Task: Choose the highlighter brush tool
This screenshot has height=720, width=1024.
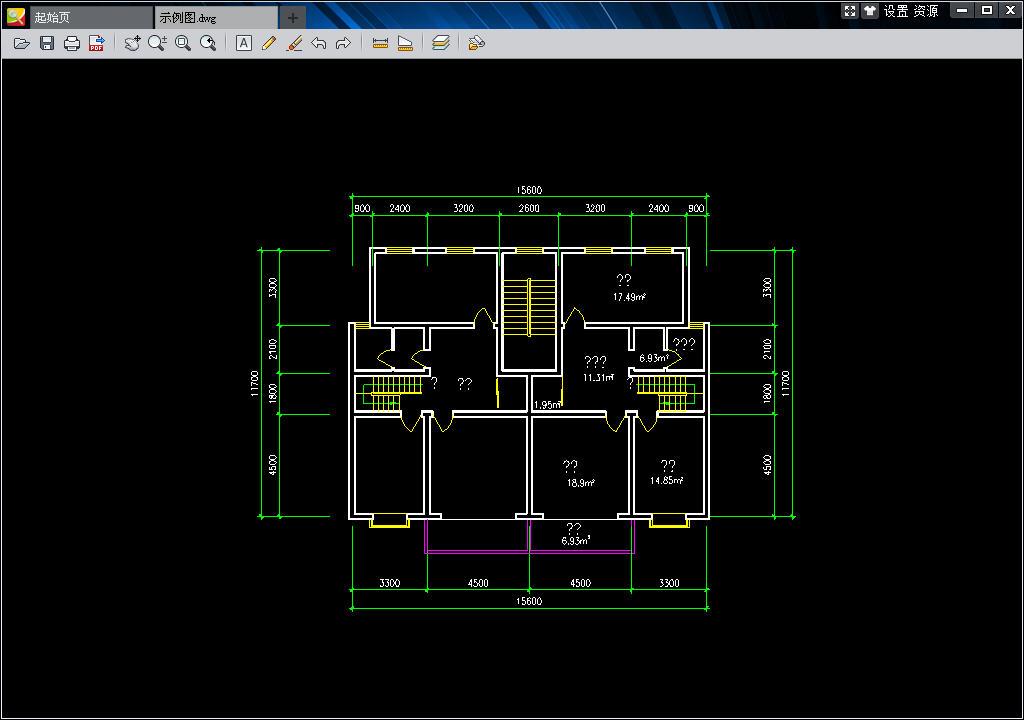Action: click(294, 43)
